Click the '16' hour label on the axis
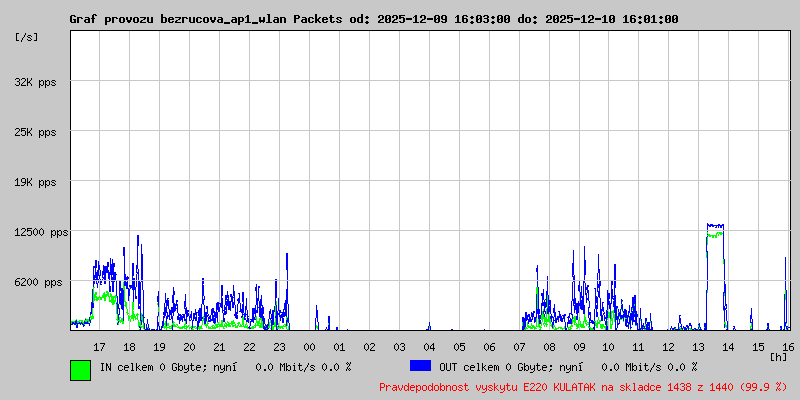This screenshot has height=400, width=800. pyautogui.click(x=788, y=347)
